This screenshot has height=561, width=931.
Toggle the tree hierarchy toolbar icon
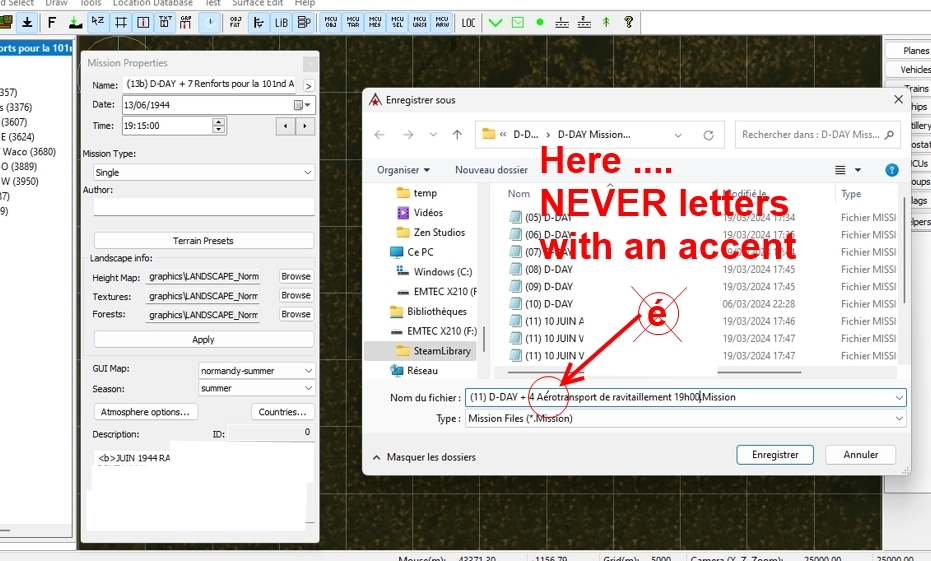258,23
